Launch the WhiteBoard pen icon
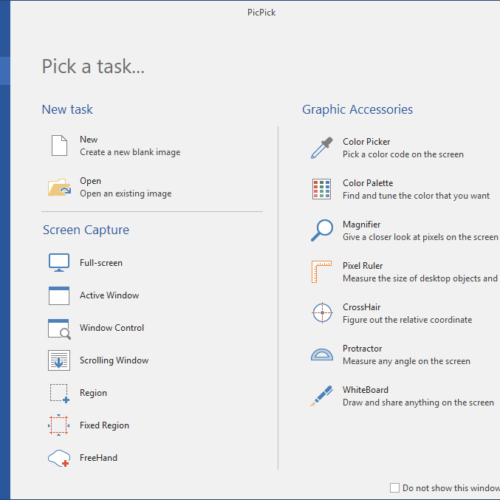Viewport: 500px width, 500px height. pyautogui.click(x=322, y=396)
